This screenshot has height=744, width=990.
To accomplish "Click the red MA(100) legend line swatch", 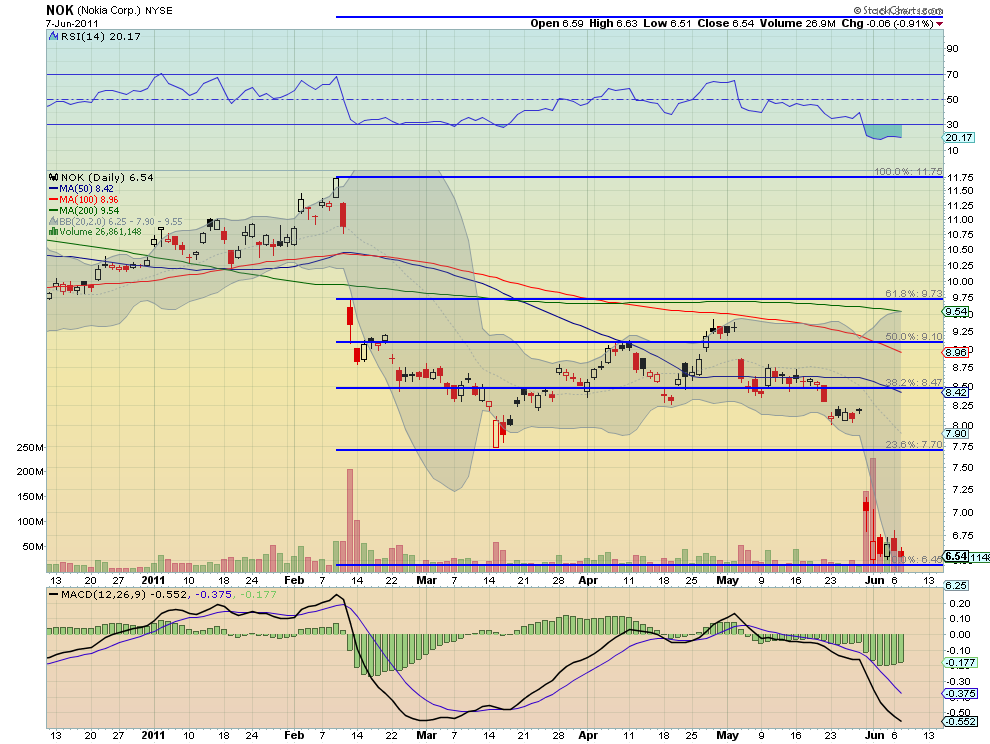I will pos(54,200).
